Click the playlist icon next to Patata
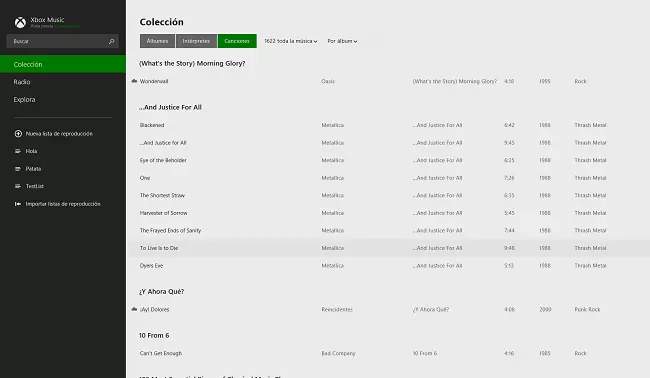The width and height of the screenshot is (650, 378). point(18,169)
